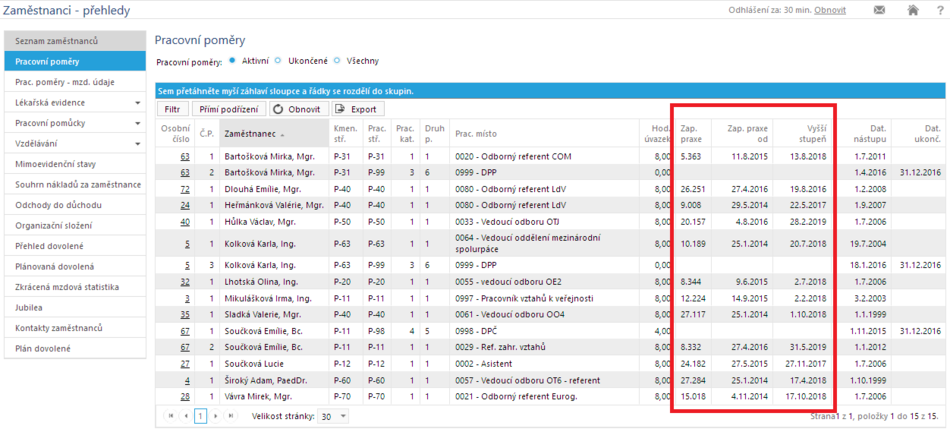Click cell 0033 - Vedoucí odboru OTJ

click(545, 222)
